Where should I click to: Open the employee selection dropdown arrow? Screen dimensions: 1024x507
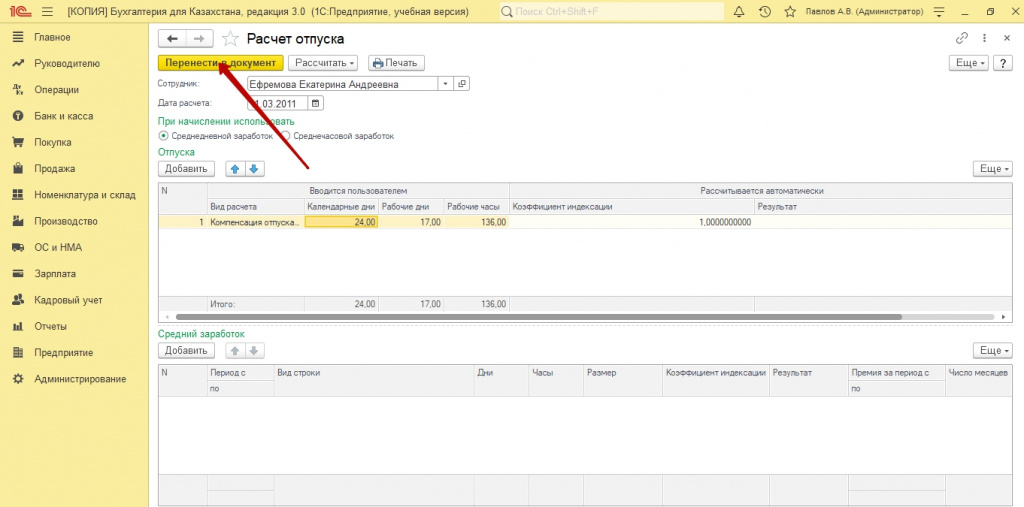pos(444,84)
